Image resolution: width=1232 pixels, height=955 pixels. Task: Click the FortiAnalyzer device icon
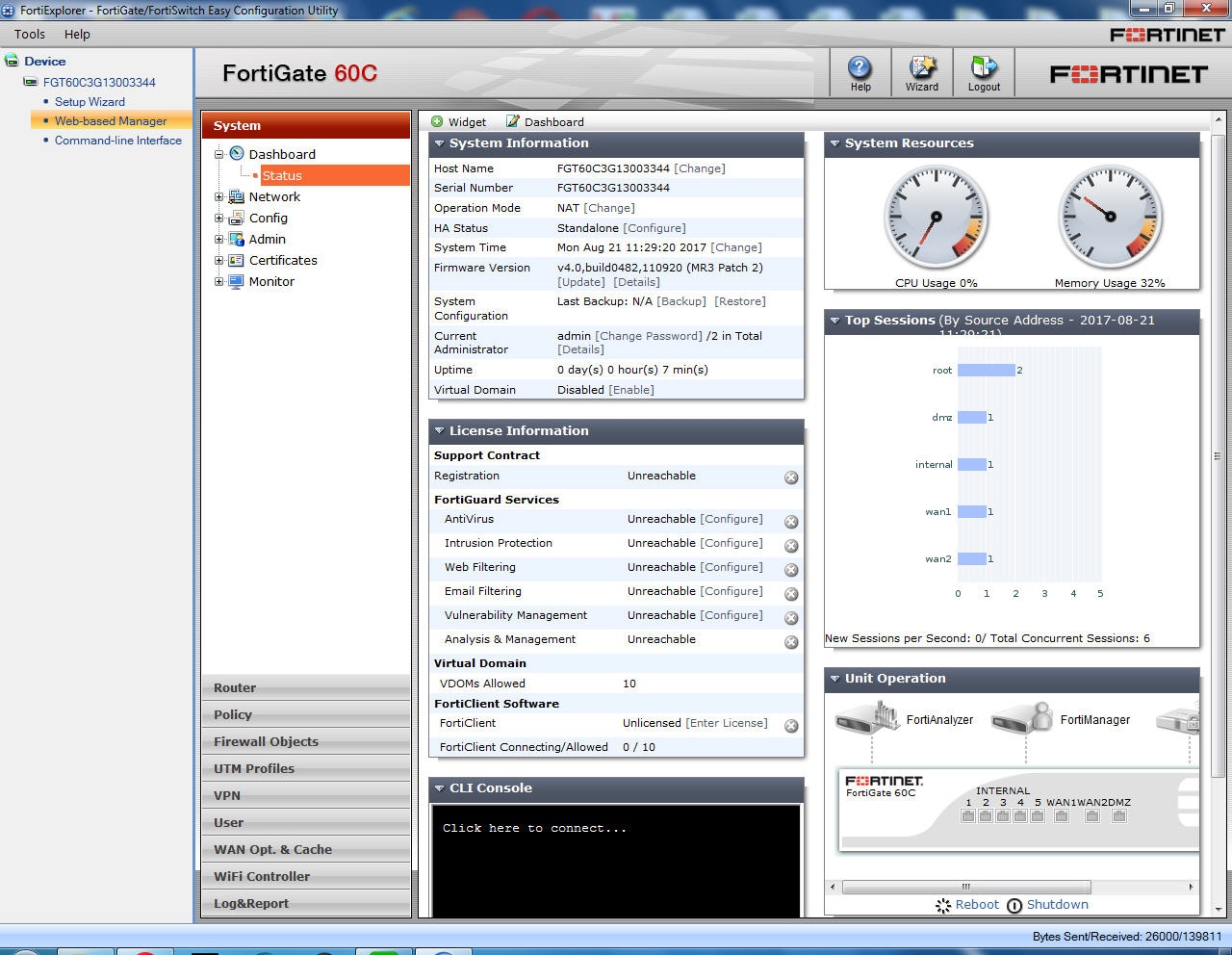coord(867,717)
